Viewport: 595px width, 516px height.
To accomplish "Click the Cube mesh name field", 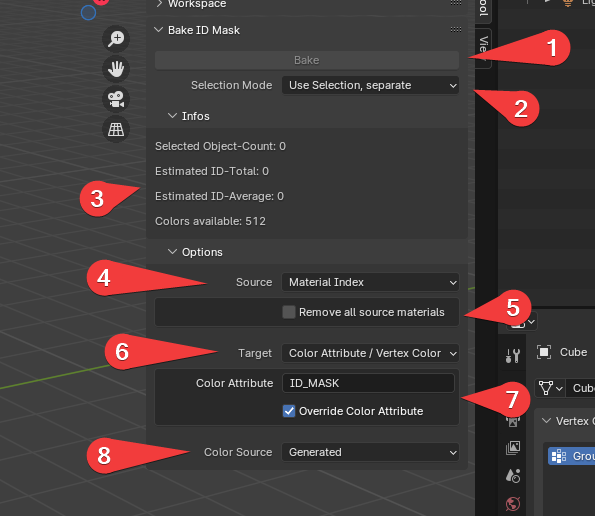I will tap(581, 388).
